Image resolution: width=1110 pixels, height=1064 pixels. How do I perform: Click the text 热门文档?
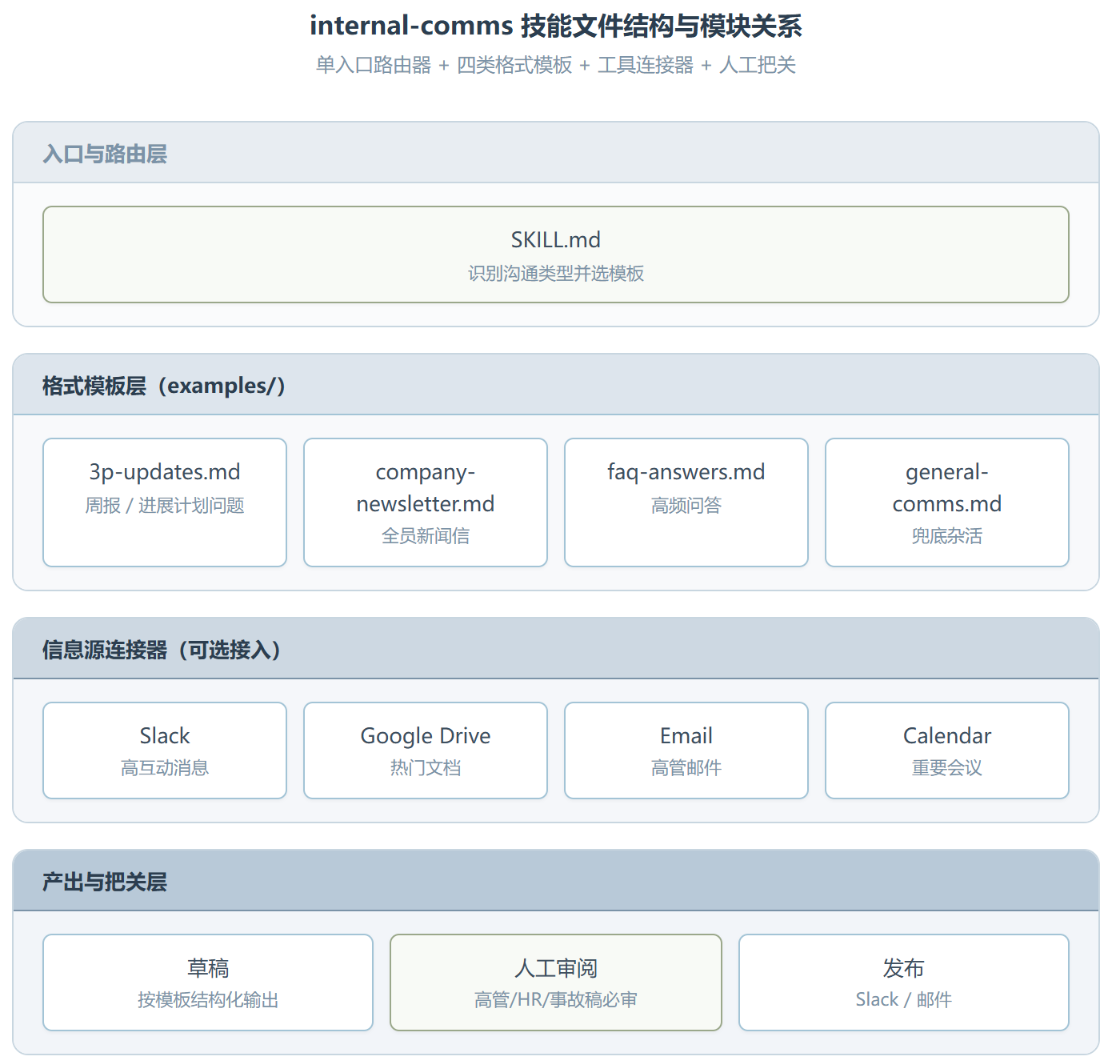[x=425, y=767]
